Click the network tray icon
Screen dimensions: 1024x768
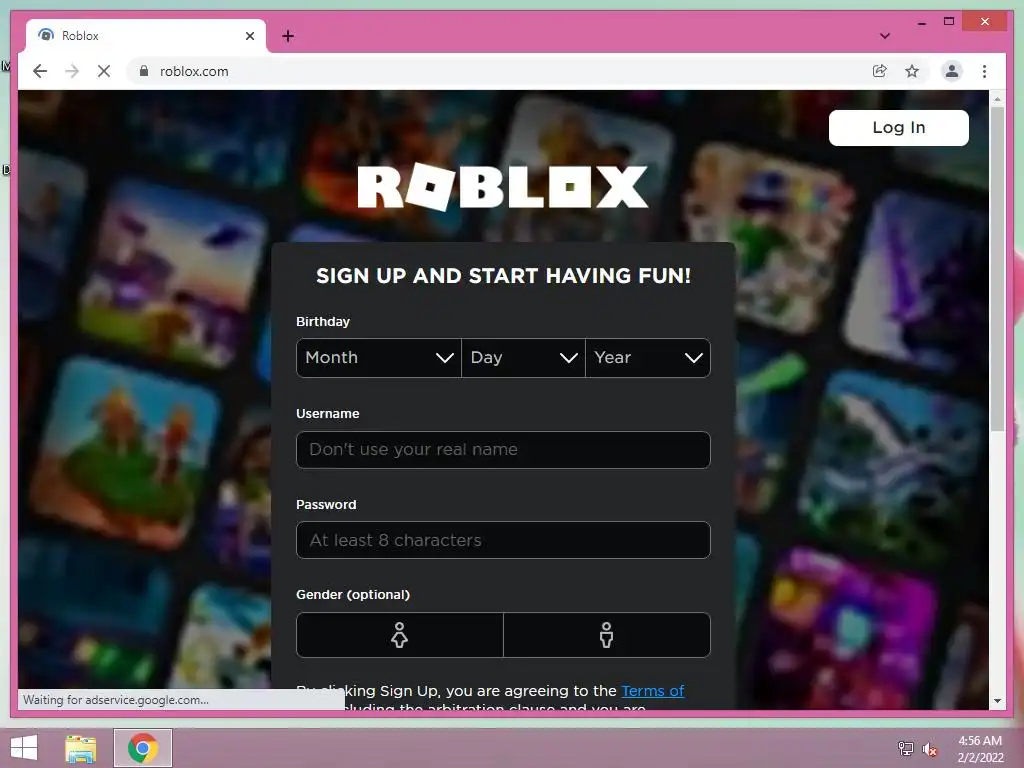point(906,749)
